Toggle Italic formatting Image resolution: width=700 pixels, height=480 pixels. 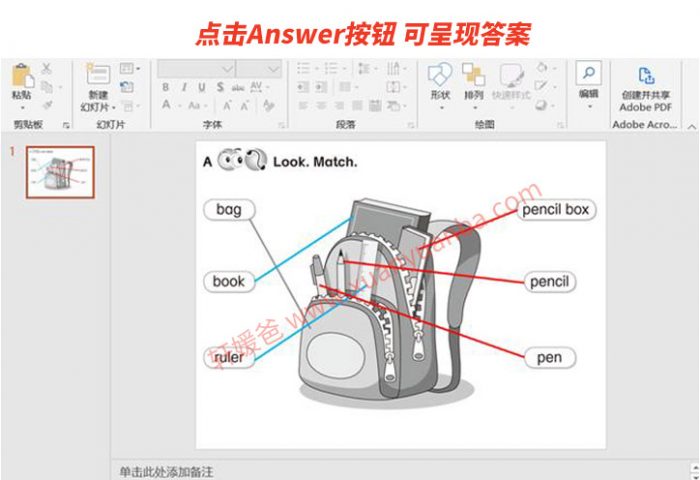pos(183,87)
